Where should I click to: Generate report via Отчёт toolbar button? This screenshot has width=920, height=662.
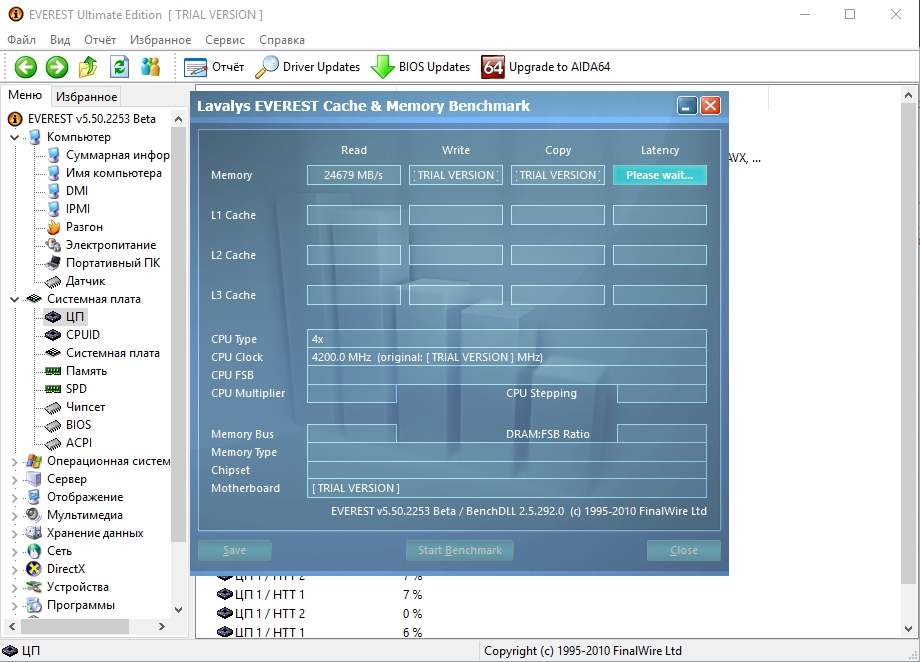215,67
